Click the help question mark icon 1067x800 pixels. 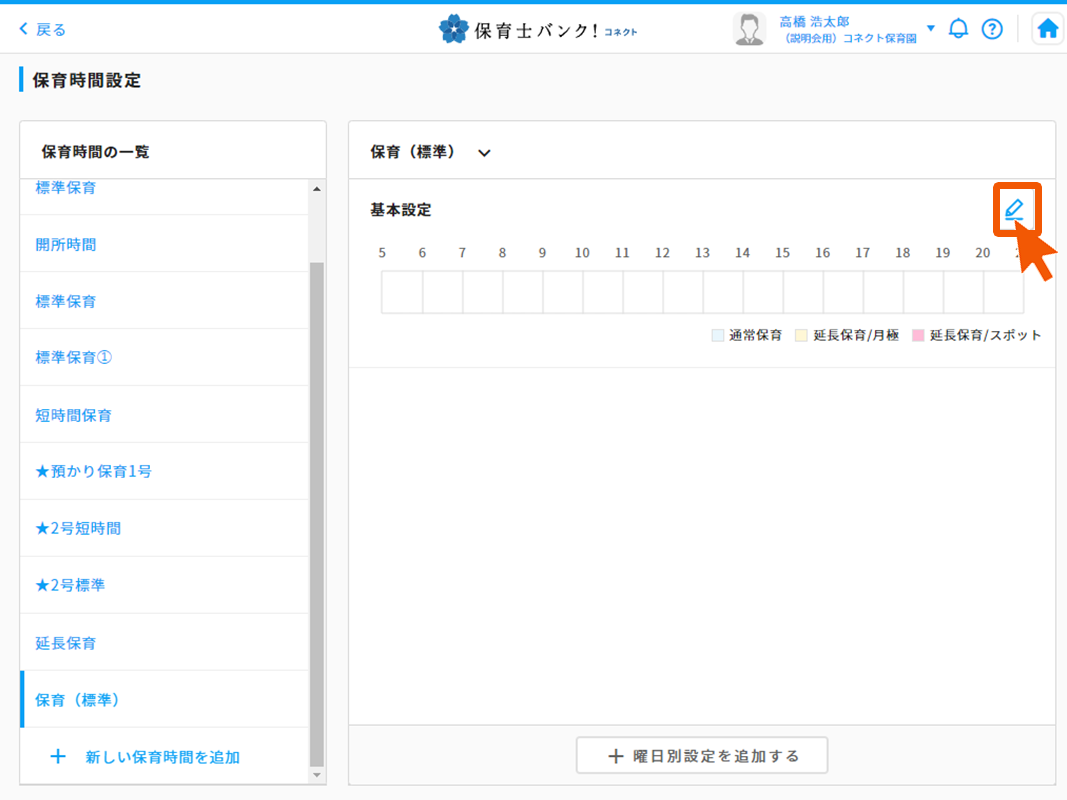click(x=991, y=29)
